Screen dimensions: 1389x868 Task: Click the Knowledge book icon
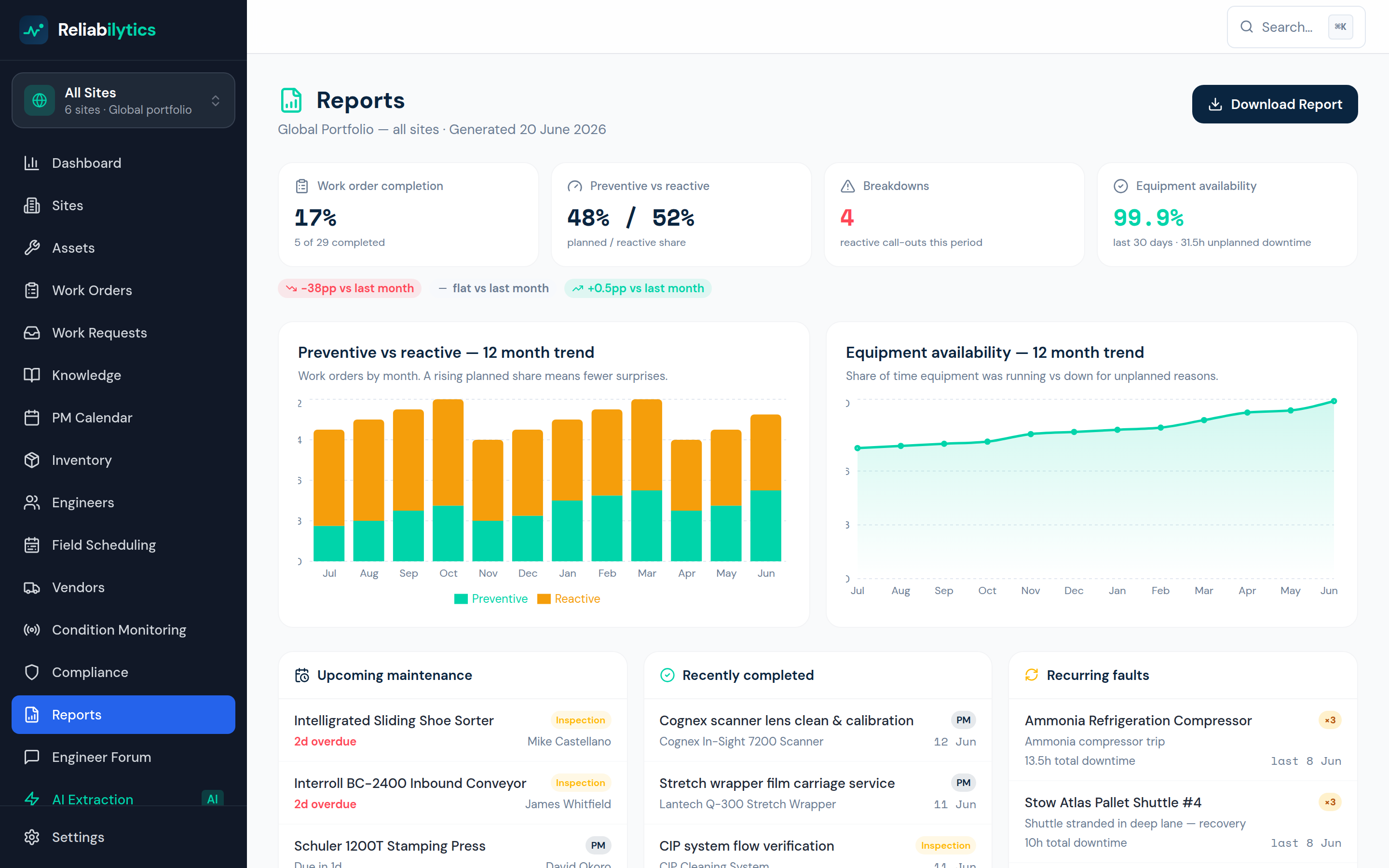pos(31,376)
